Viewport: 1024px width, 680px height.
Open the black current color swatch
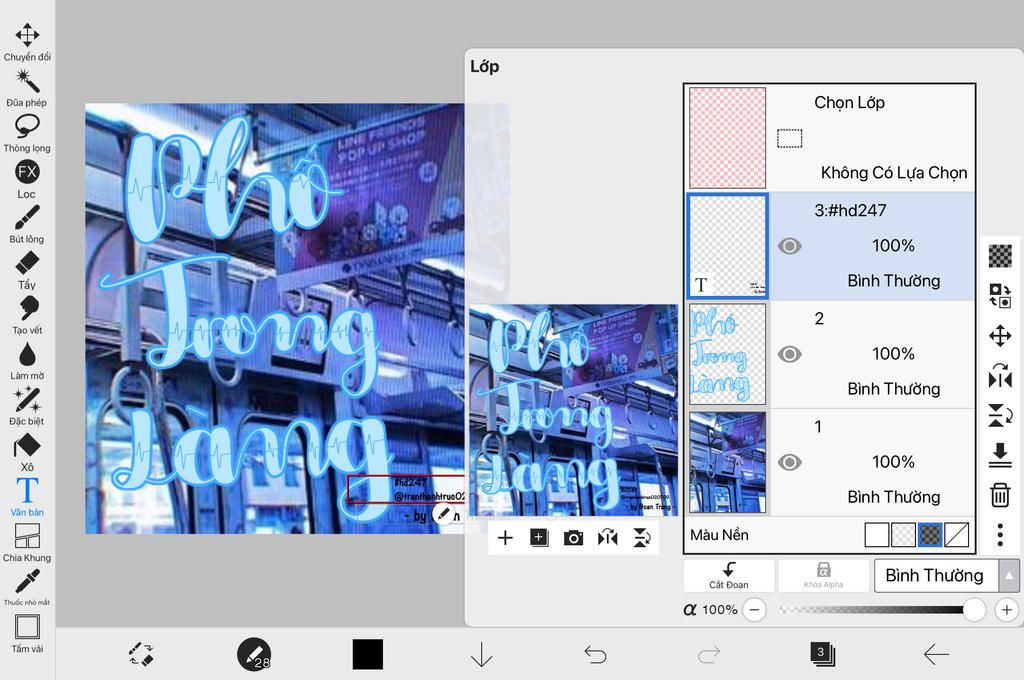(368, 654)
